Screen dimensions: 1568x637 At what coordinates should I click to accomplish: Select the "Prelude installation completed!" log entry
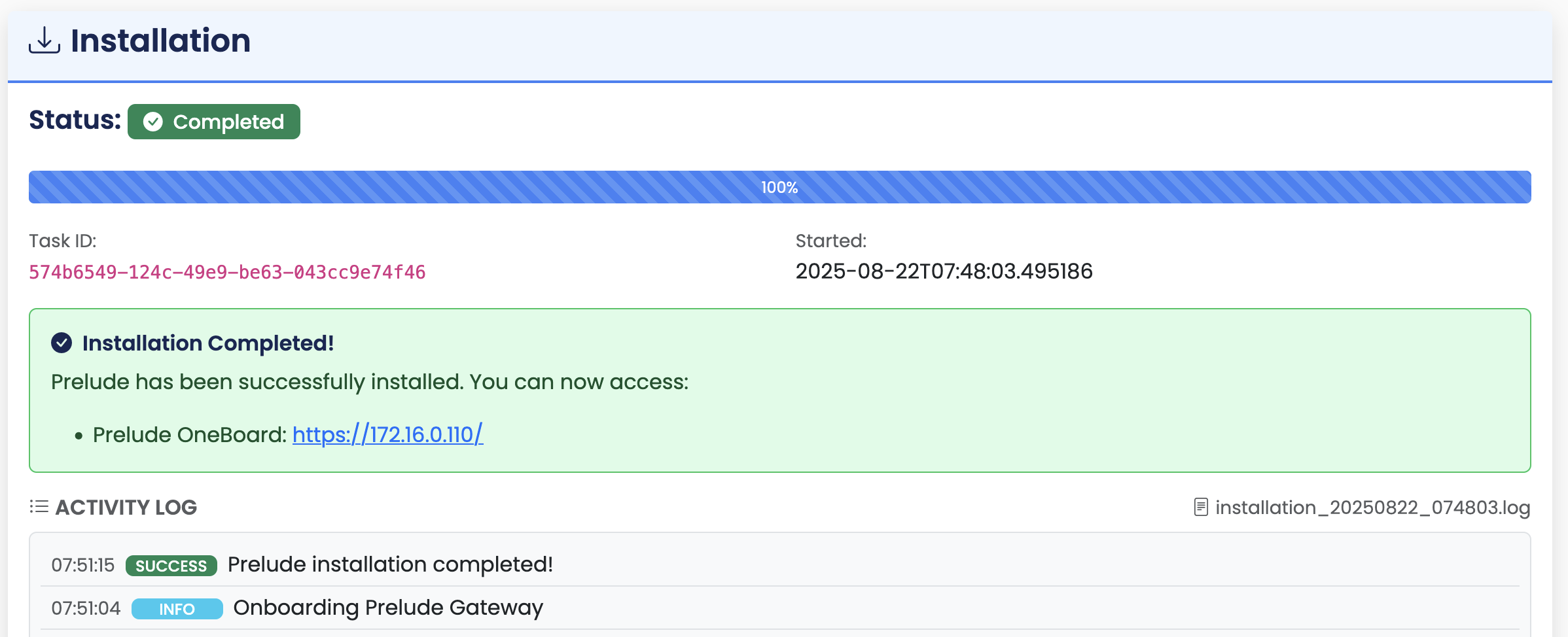[x=390, y=564]
